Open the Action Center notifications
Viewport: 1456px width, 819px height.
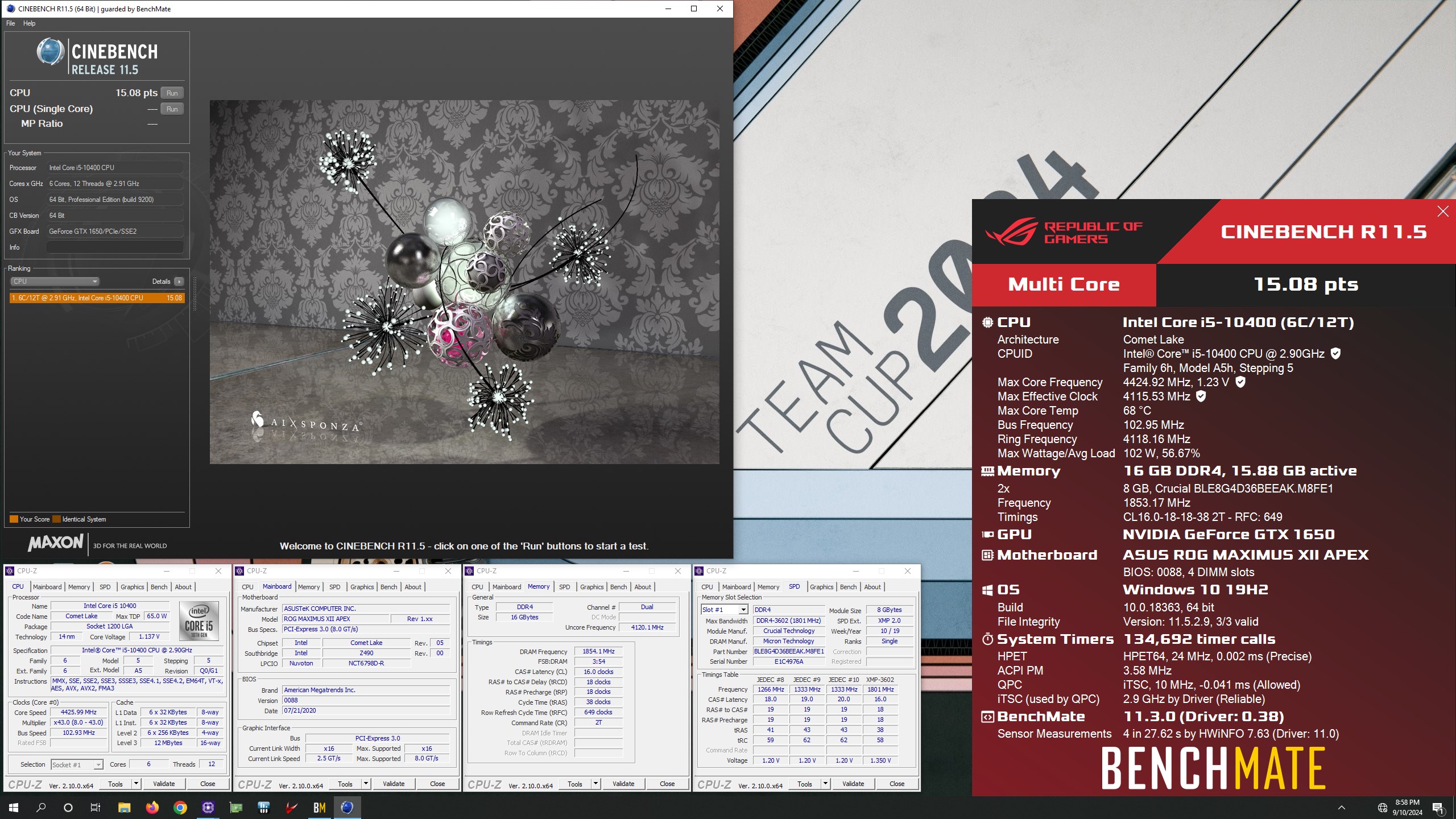tap(1437, 808)
